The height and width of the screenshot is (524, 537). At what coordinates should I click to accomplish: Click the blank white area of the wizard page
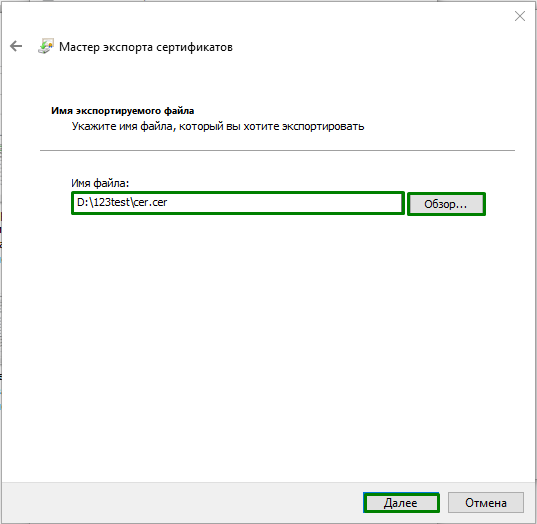coord(267,342)
